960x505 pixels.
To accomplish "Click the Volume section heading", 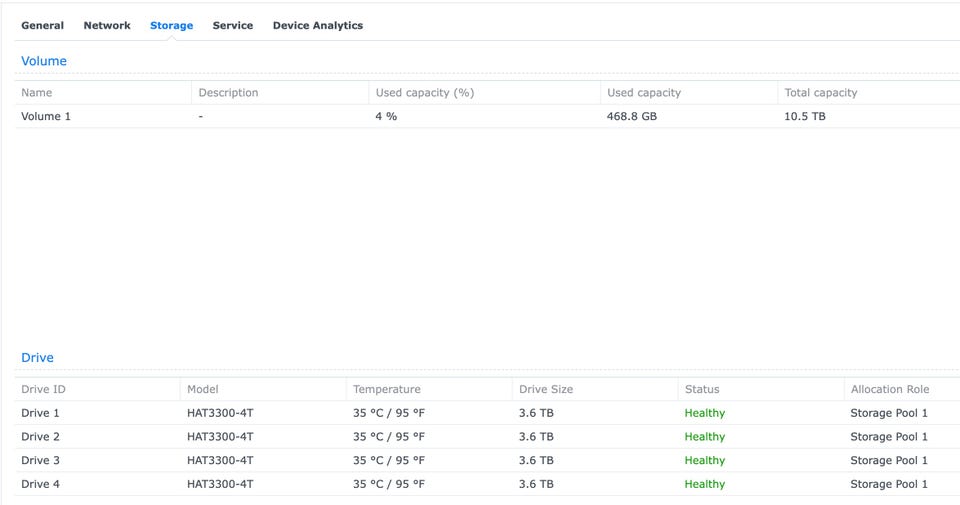I will [x=44, y=61].
